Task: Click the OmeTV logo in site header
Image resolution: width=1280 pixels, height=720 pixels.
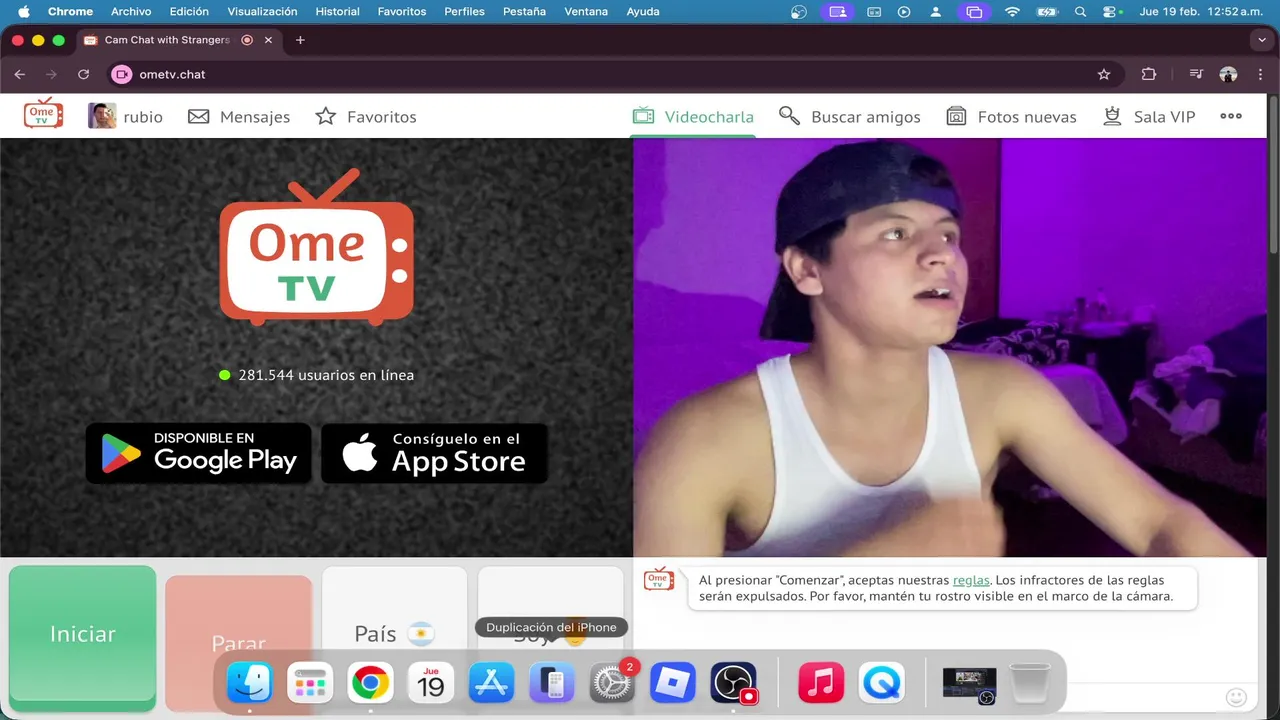Action: click(x=43, y=114)
